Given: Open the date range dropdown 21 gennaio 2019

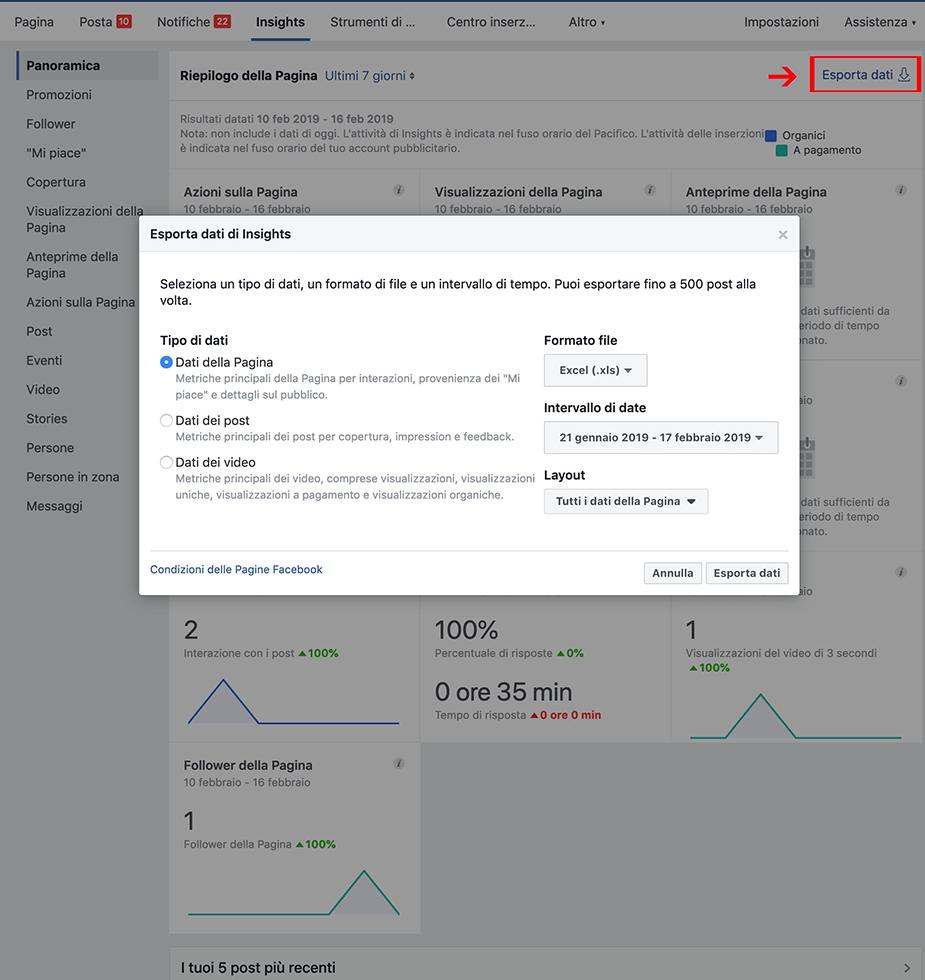Looking at the screenshot, I should coord(661,438).
